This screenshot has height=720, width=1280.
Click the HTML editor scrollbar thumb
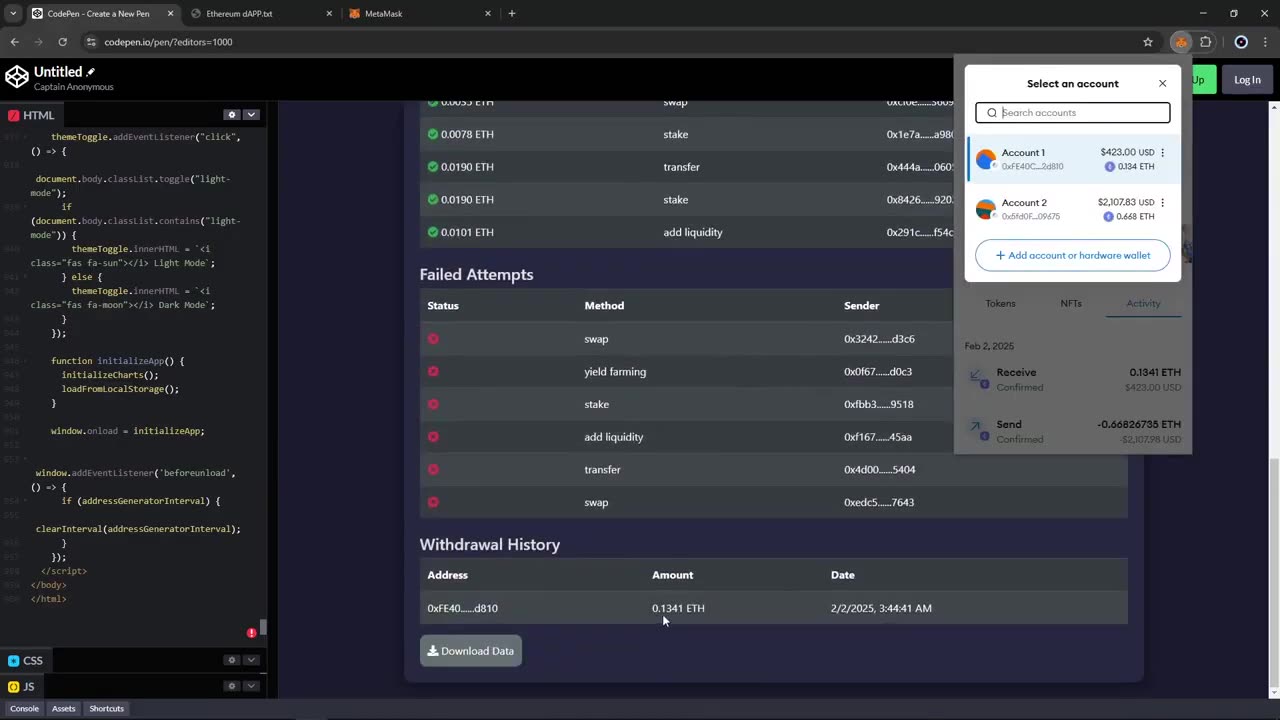[x=263, y=628]
